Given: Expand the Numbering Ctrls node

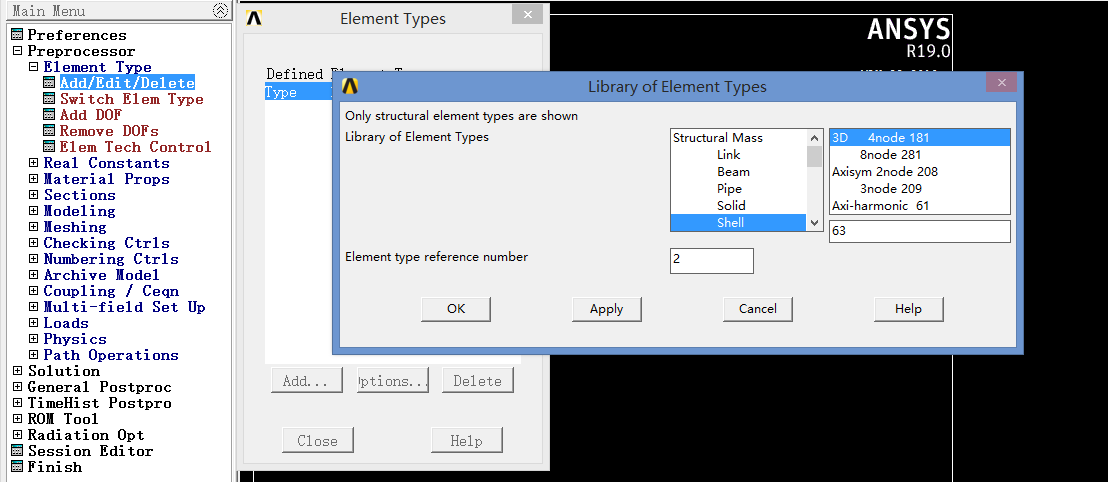Looking at the screenshot, I should tap(33, 259).
